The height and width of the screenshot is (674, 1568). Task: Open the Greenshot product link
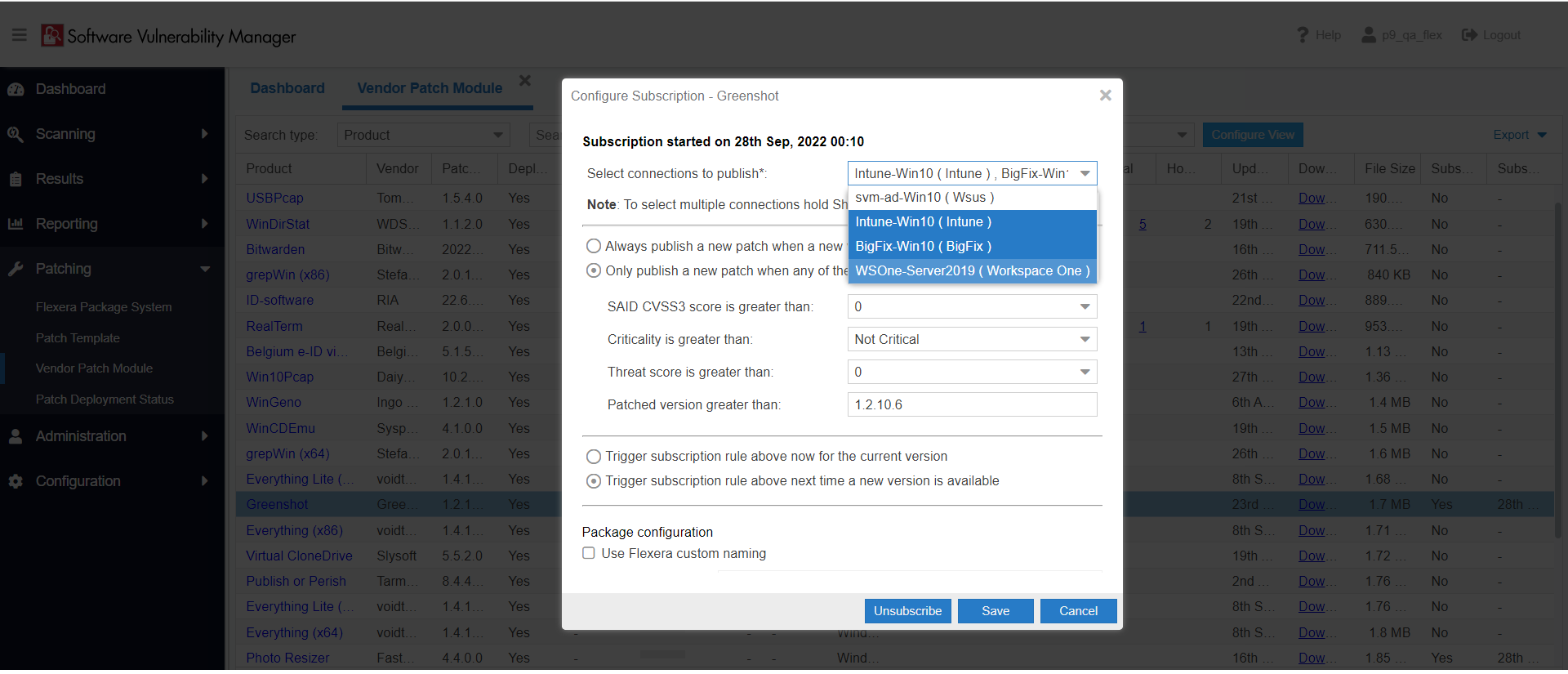[277, 505]
